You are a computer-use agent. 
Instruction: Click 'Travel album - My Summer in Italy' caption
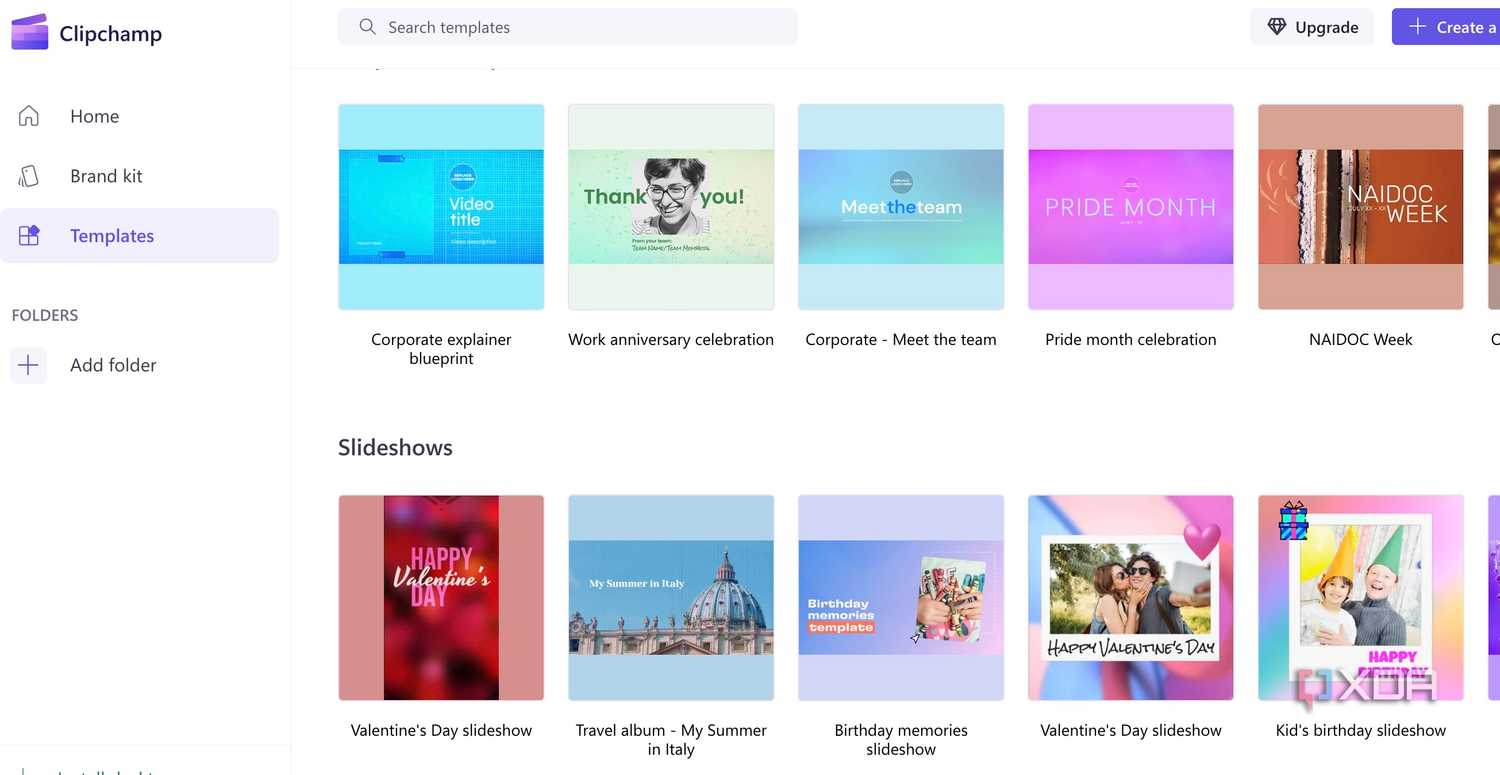(x=671, y=740)
